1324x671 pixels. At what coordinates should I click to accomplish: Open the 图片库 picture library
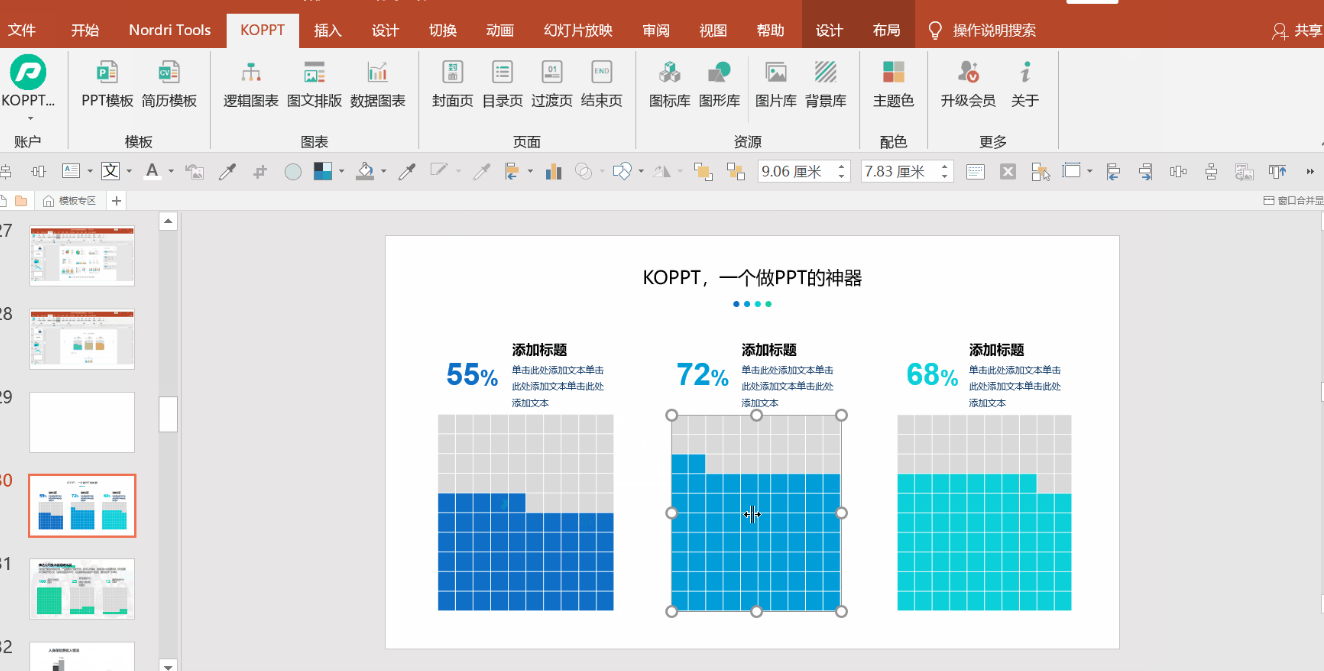click(776, 82)
